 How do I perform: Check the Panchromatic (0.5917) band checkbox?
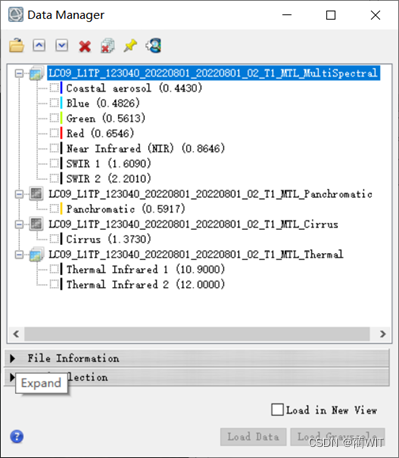pyautogui.click(x=54, y=209)
